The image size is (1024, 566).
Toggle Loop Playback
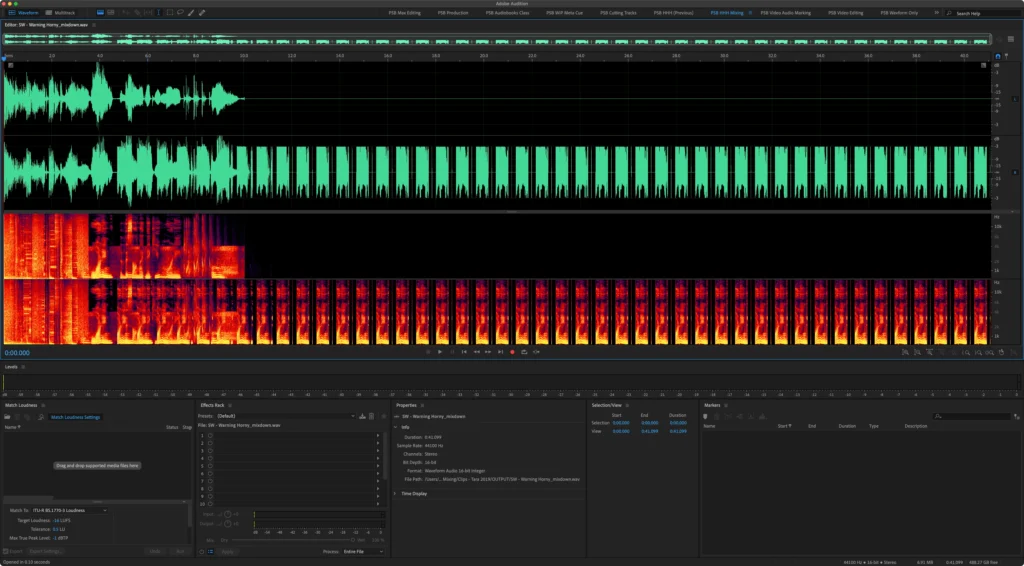(524, 352)
